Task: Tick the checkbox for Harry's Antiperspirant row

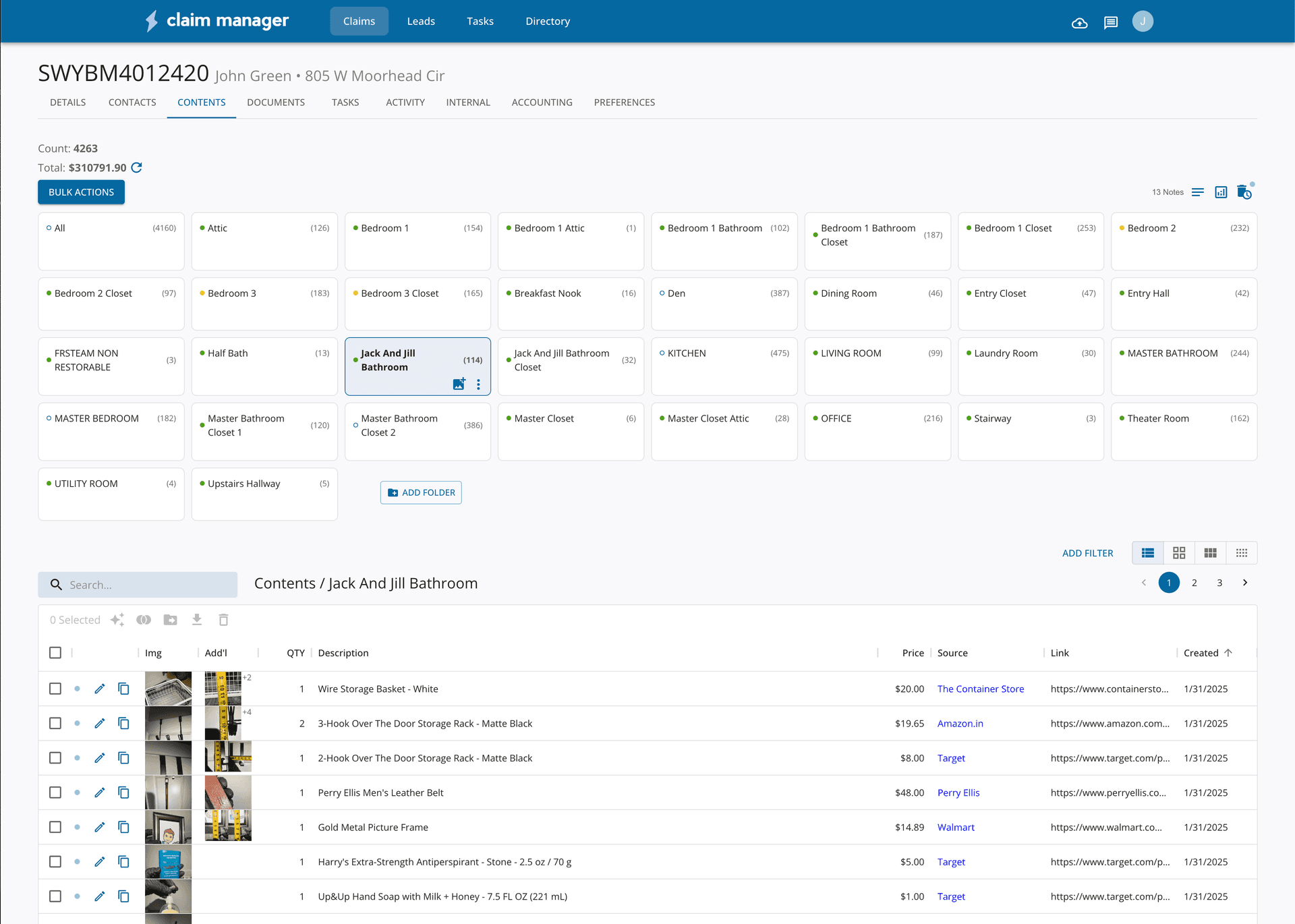Action: click(55, 862)
